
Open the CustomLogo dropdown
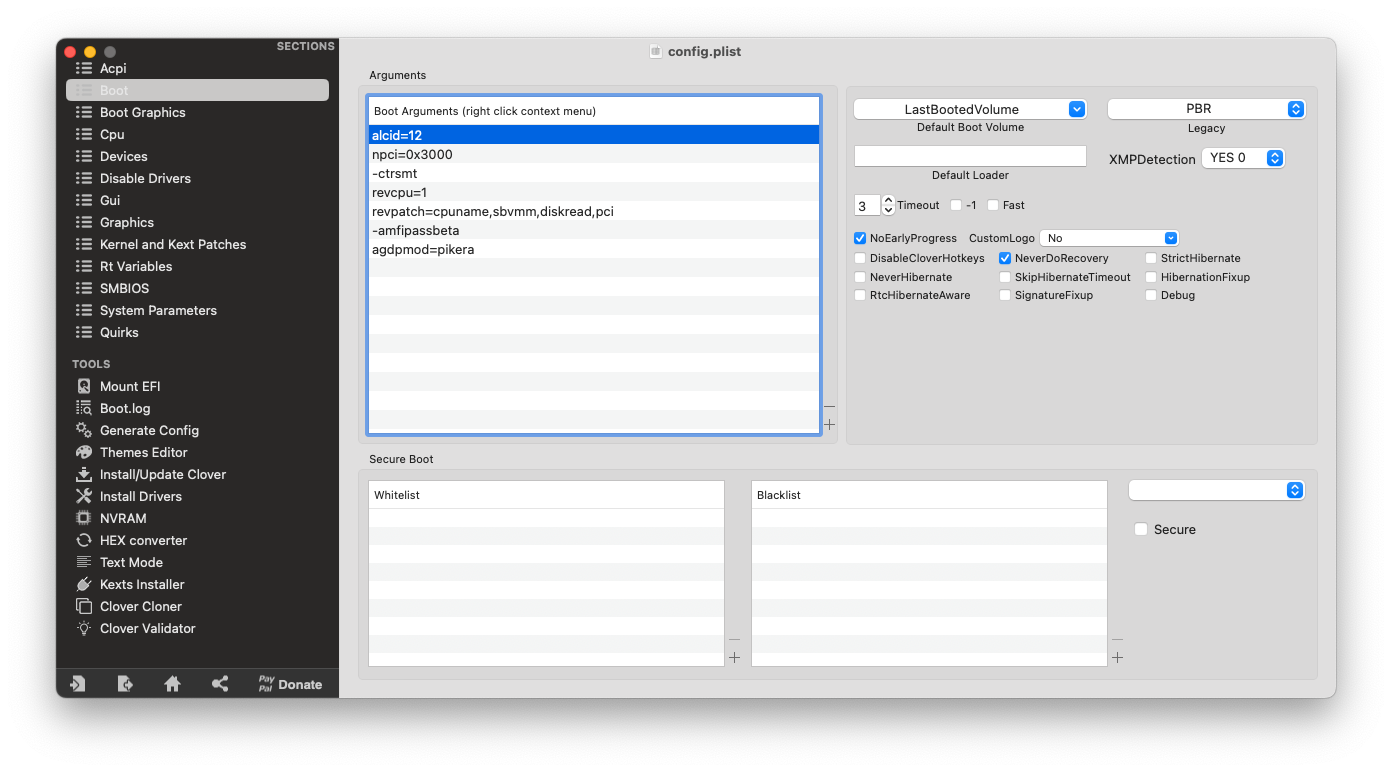pyautogui.click(x=1110, y=238)
